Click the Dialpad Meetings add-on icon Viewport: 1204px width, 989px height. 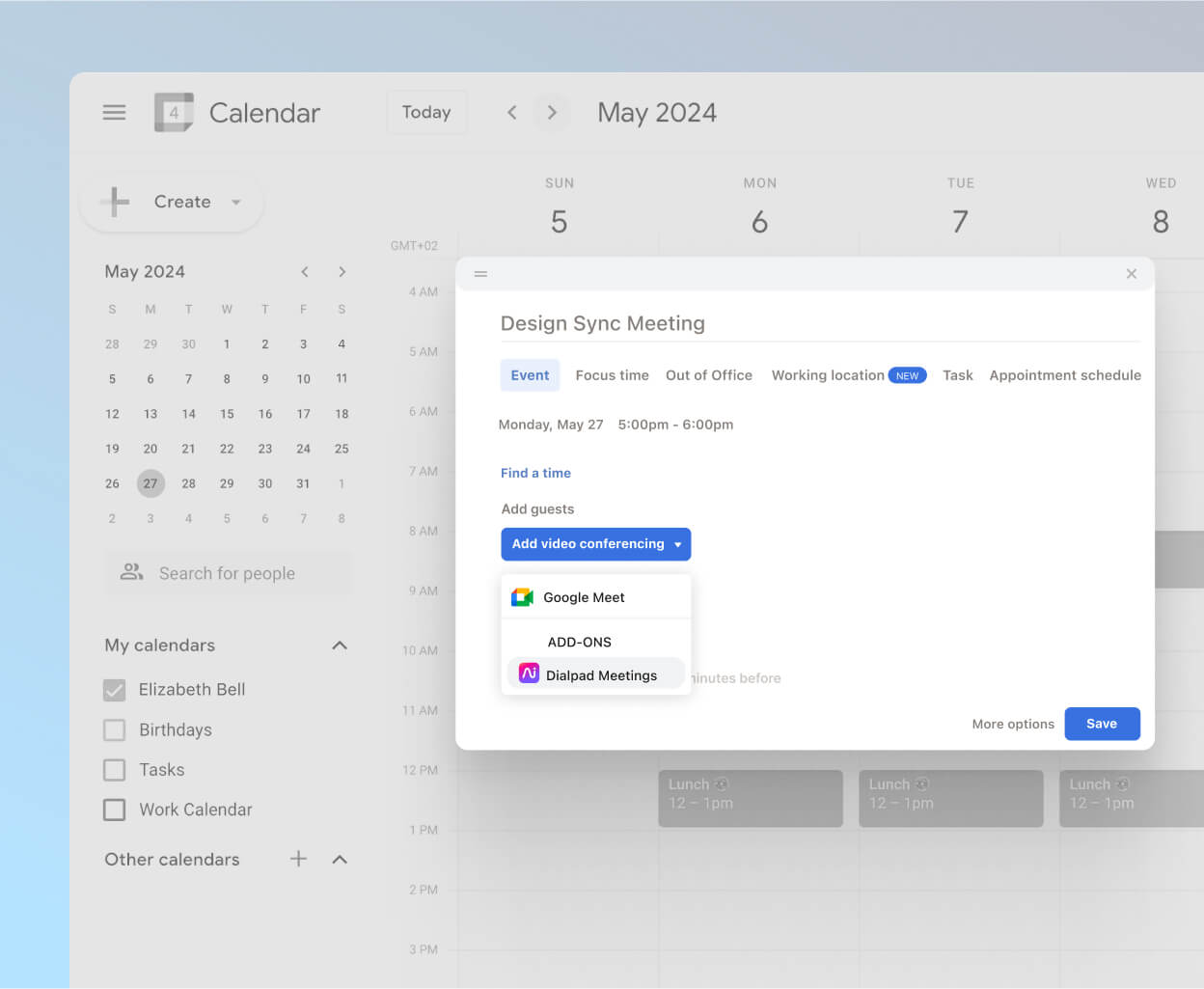(x=528, y=673)
